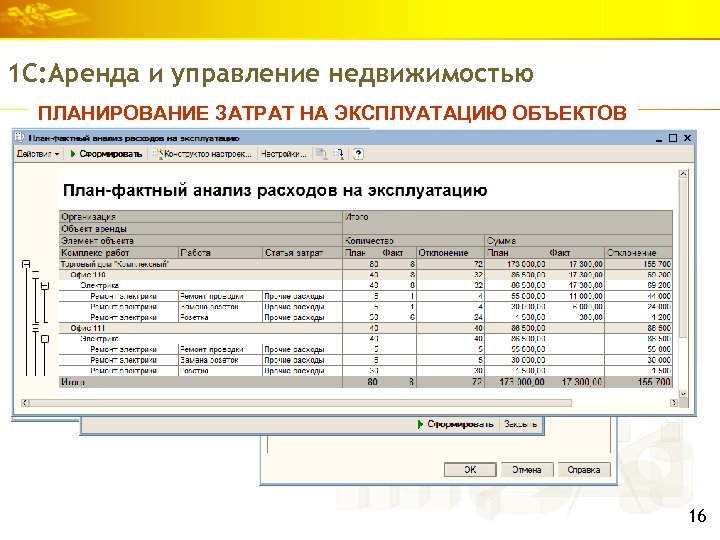Minimize the План-фактный анализ report window
Screen dimensions: 720x540
pyautogui.click(x=659, y=138)
